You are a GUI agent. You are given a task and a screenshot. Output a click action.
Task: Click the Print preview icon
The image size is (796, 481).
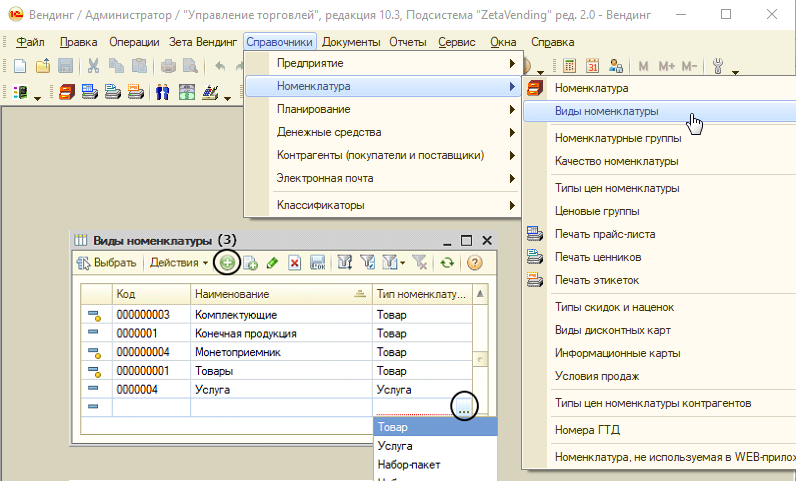[190, 66]
